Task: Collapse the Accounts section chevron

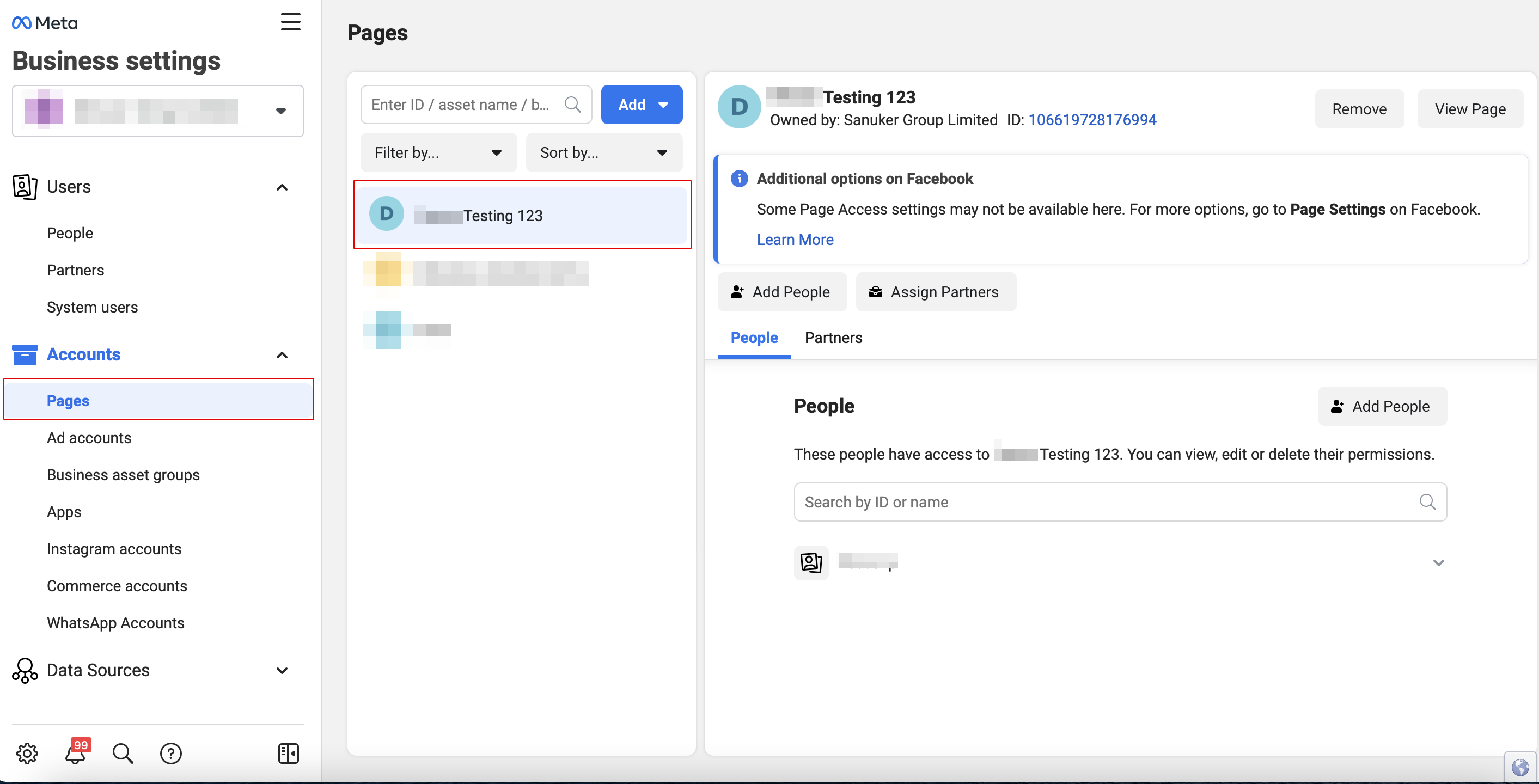Action: [x=282, y=354]
